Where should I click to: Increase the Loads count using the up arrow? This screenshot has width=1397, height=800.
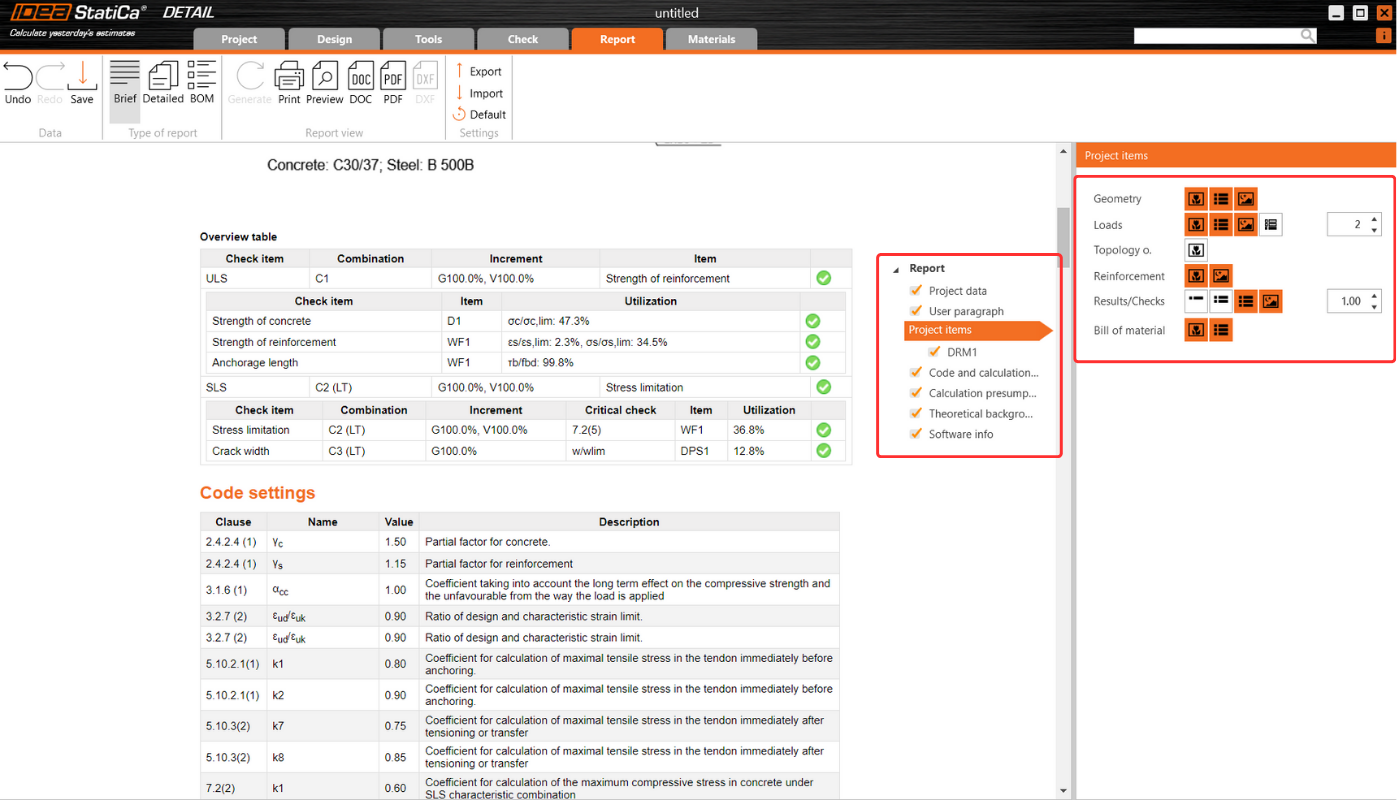[1373, 219]
